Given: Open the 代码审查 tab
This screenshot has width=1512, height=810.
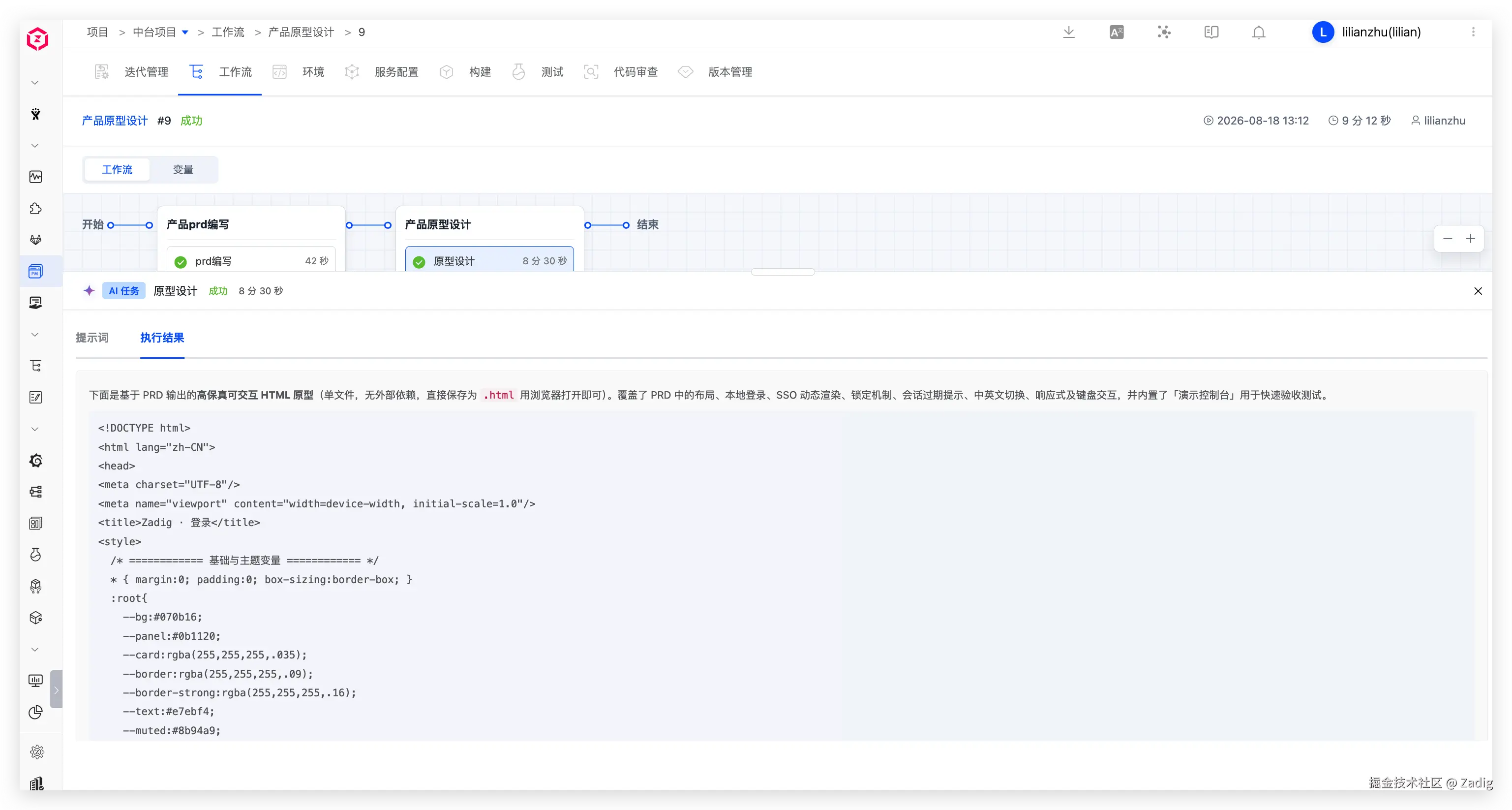Looking at the screenshot, I should tap(620, 72).
